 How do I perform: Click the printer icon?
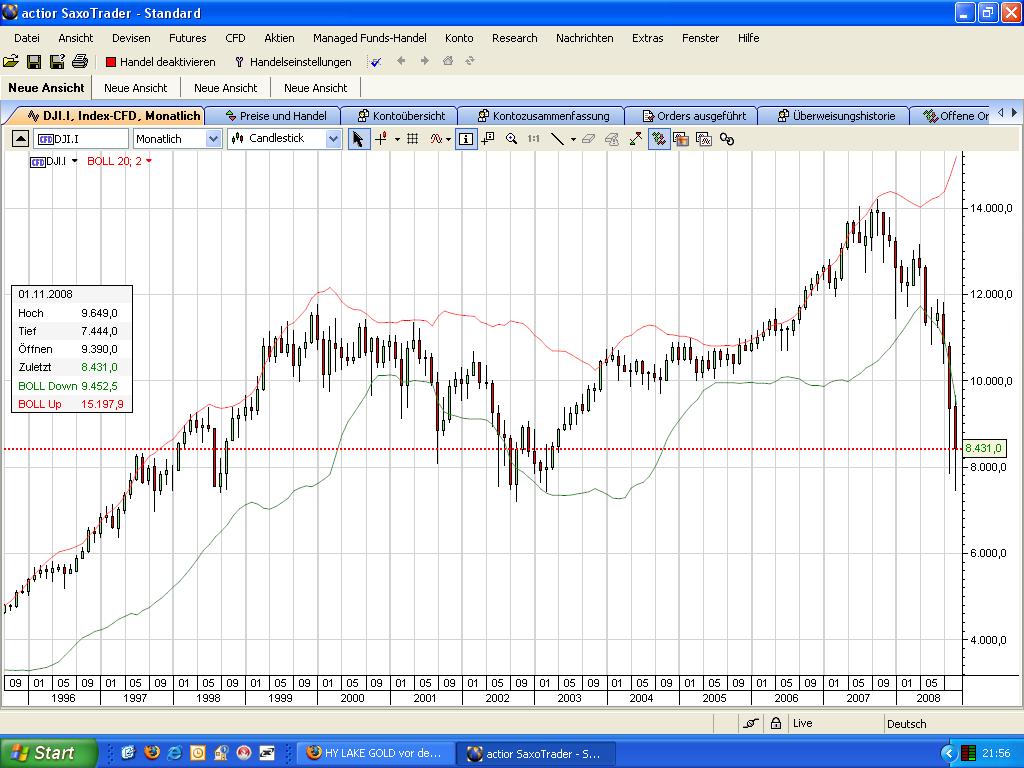click(x=80, y=61)
